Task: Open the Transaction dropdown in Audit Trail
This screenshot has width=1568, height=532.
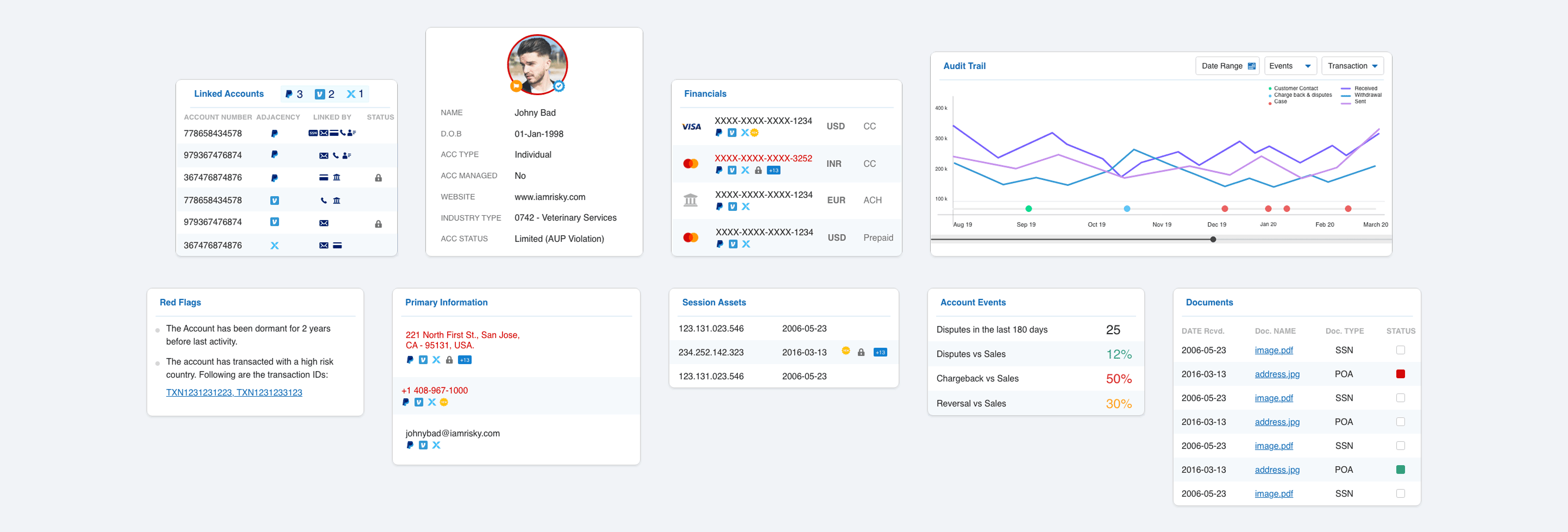Action: pos(1352,65)
